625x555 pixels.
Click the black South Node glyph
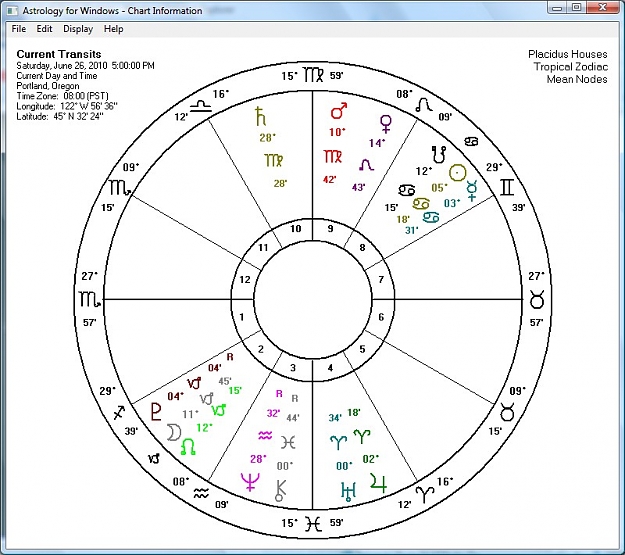pos(439,154)
